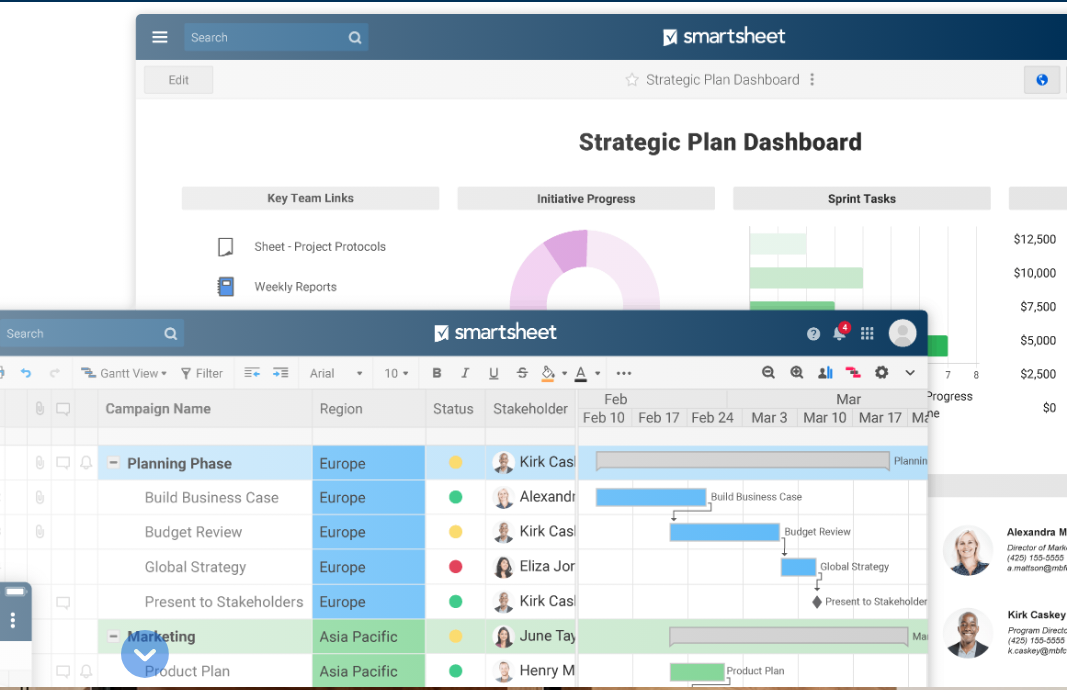Click the Feb 17 timeline column header
Image resolution: width=1067 pixels, height=690 pixels.
pyautogui.click(x=659, y=417)
